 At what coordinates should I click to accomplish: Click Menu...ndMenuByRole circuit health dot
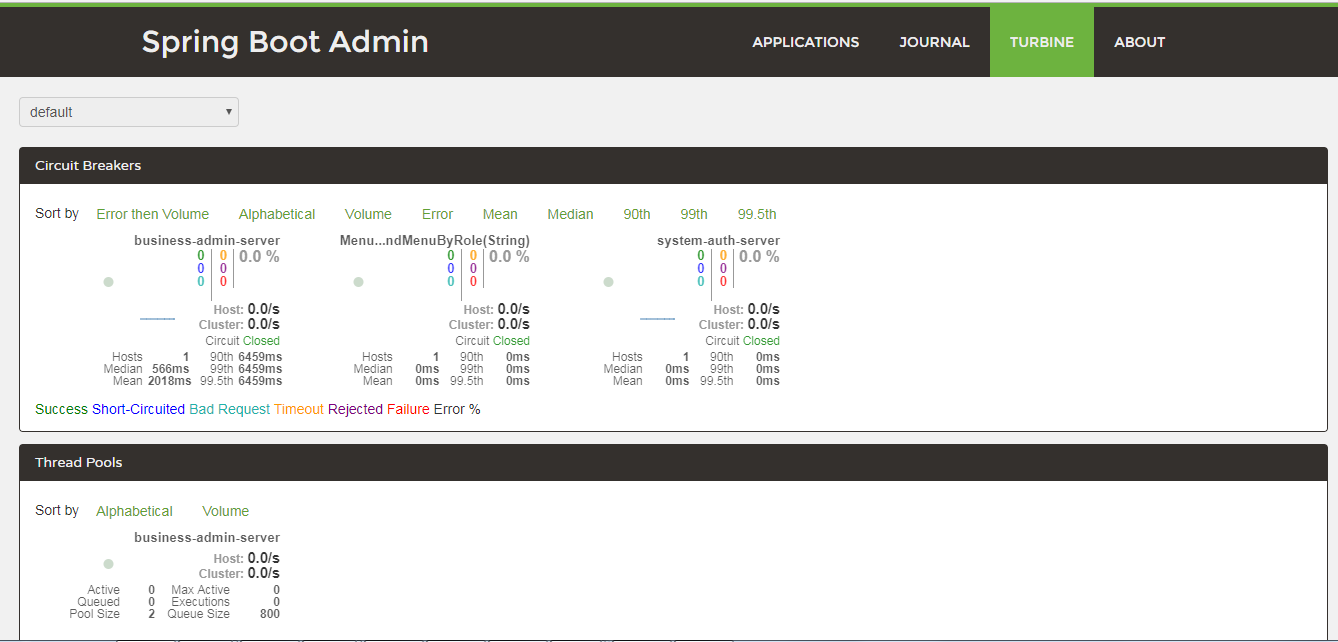pyautogui.click(x=358, y=282)
